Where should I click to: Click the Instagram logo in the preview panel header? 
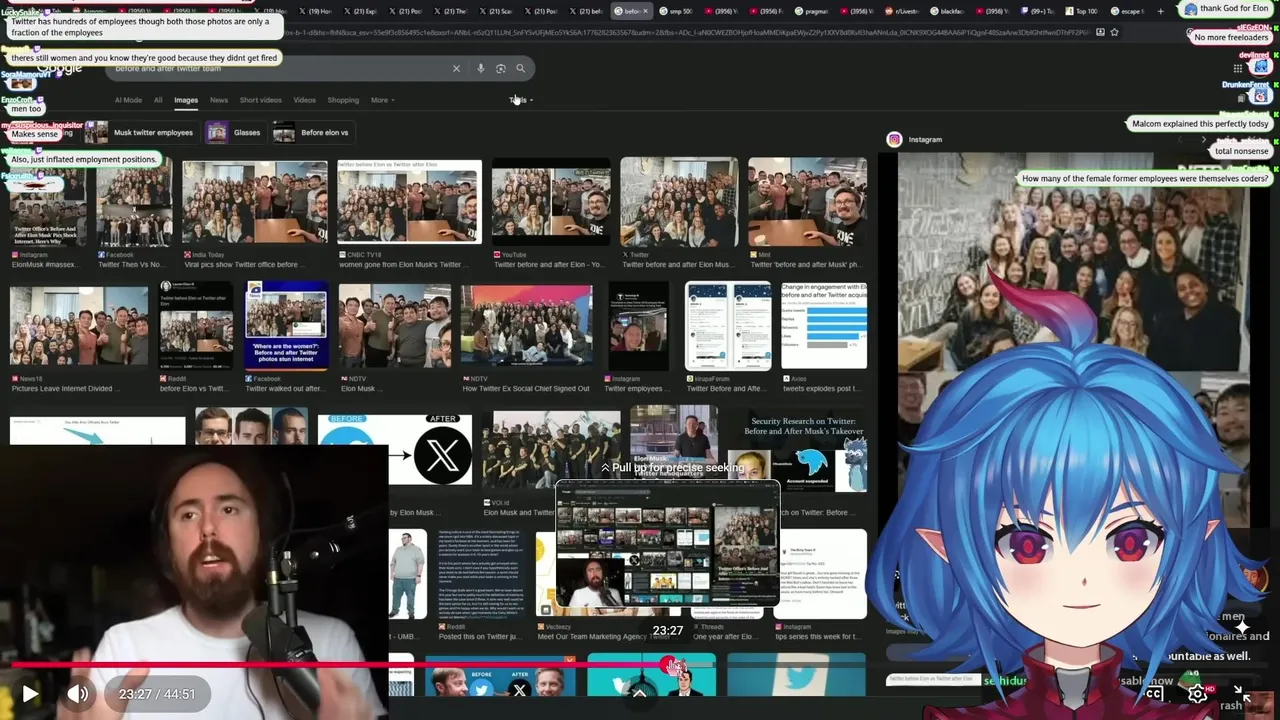click(895, 140)
